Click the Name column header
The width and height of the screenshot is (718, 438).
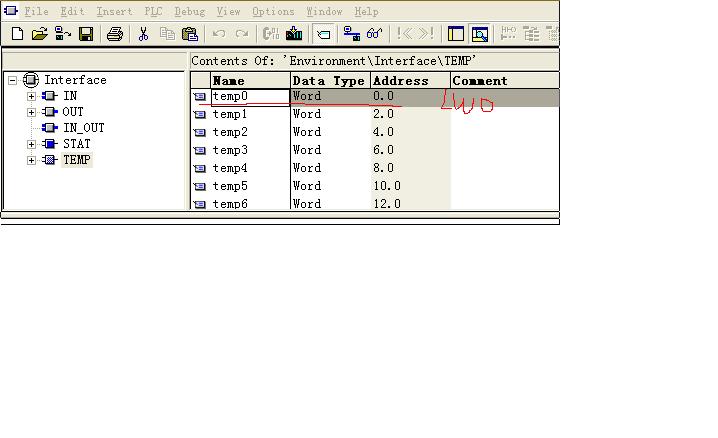(x=250, y=81)
